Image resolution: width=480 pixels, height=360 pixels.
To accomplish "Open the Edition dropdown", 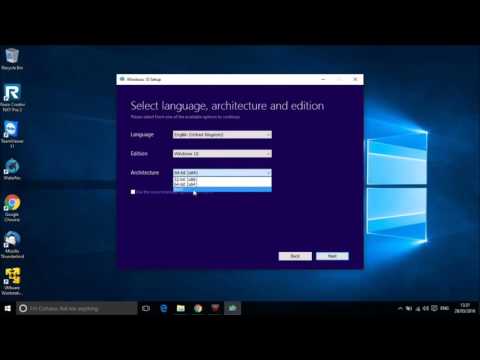I will click(222, 154).
